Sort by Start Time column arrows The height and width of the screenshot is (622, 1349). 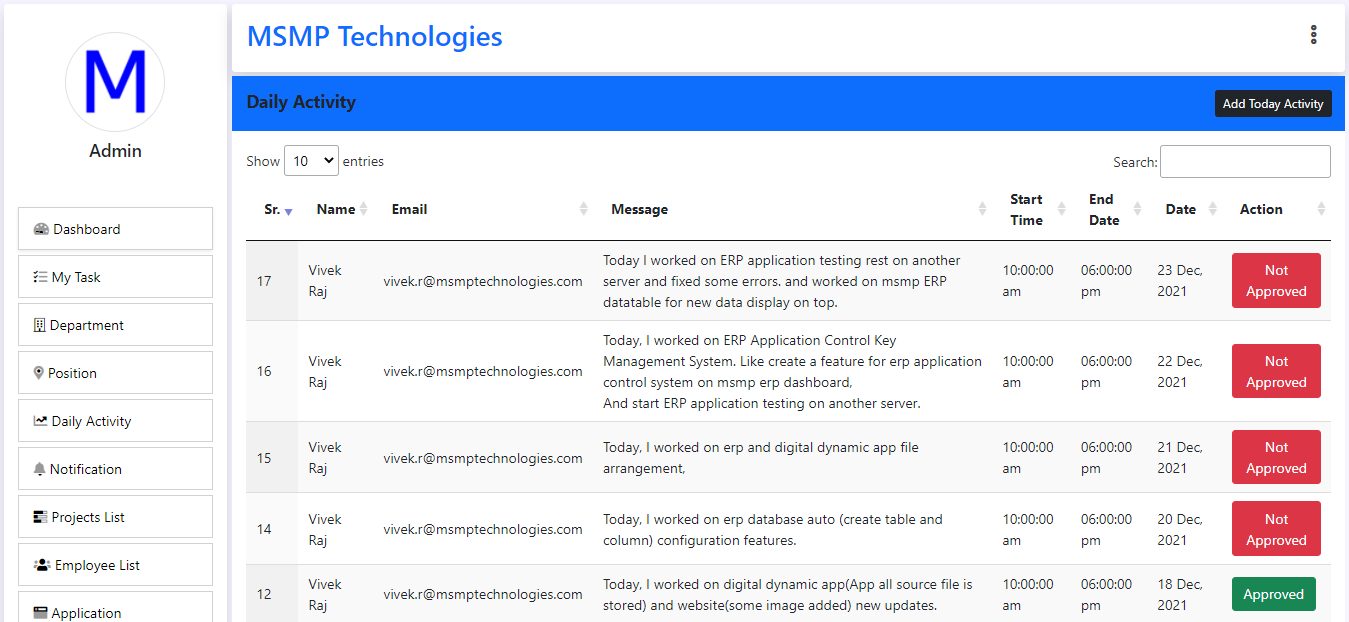pos(1061,209)
